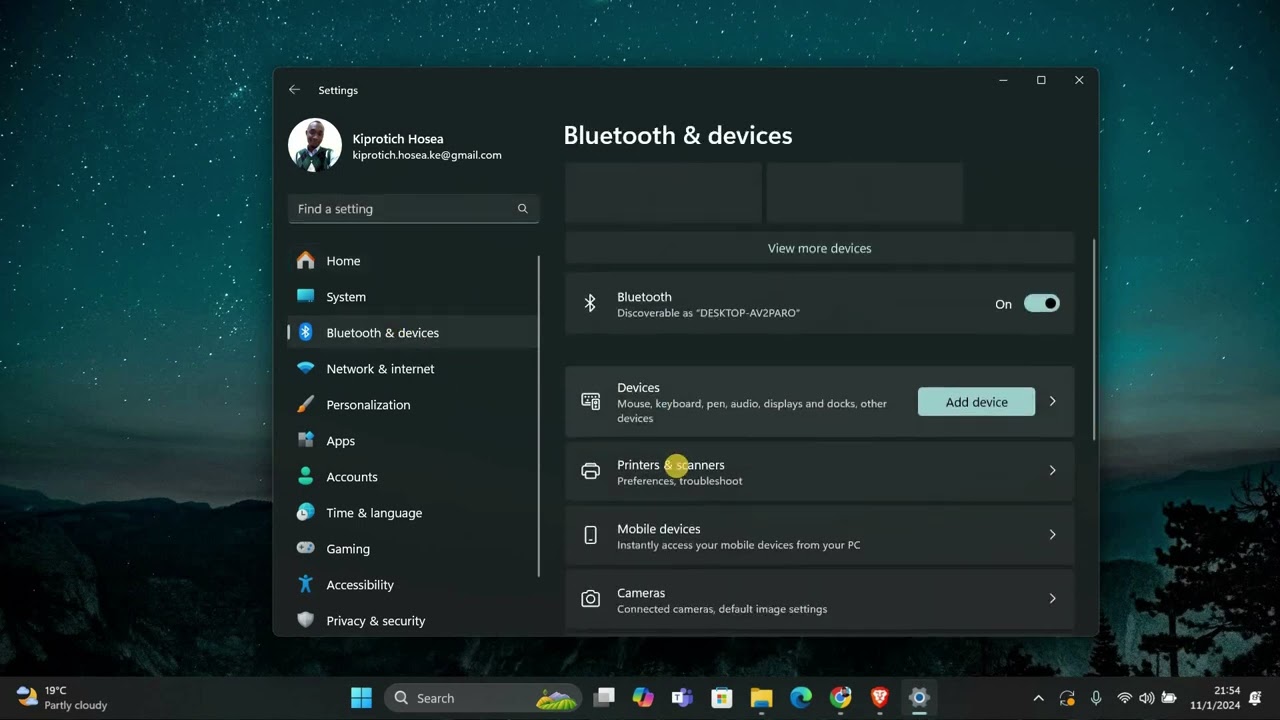Show hidden system tray icons

(x=1038, y=698)
